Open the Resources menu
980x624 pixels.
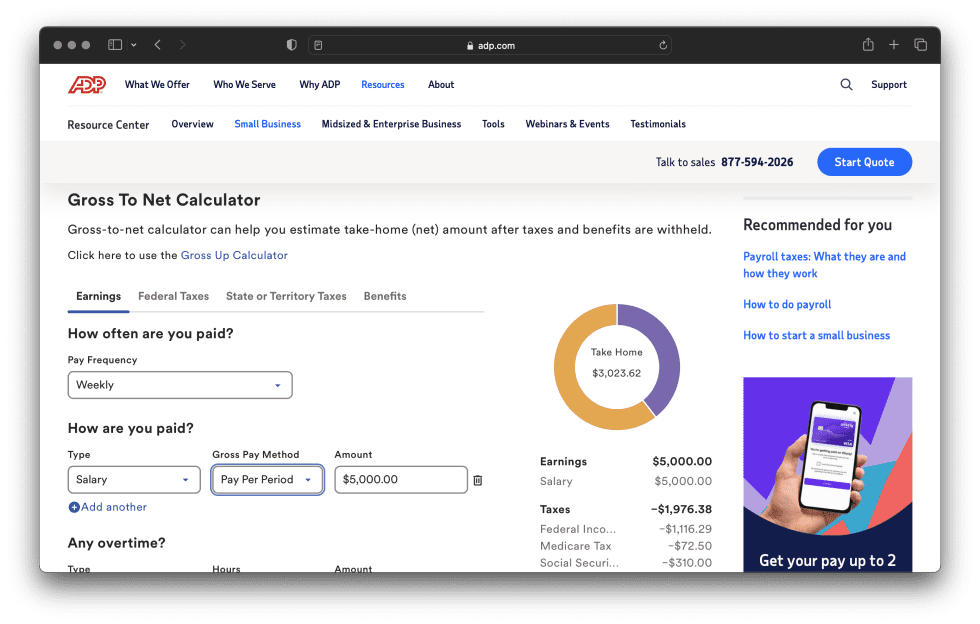(382, 84)
